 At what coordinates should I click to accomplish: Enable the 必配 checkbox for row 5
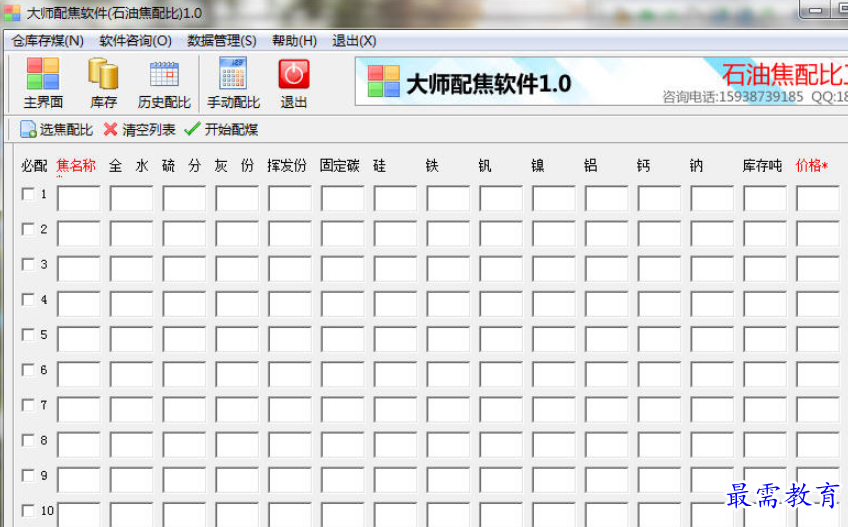[x=28, y=334]
